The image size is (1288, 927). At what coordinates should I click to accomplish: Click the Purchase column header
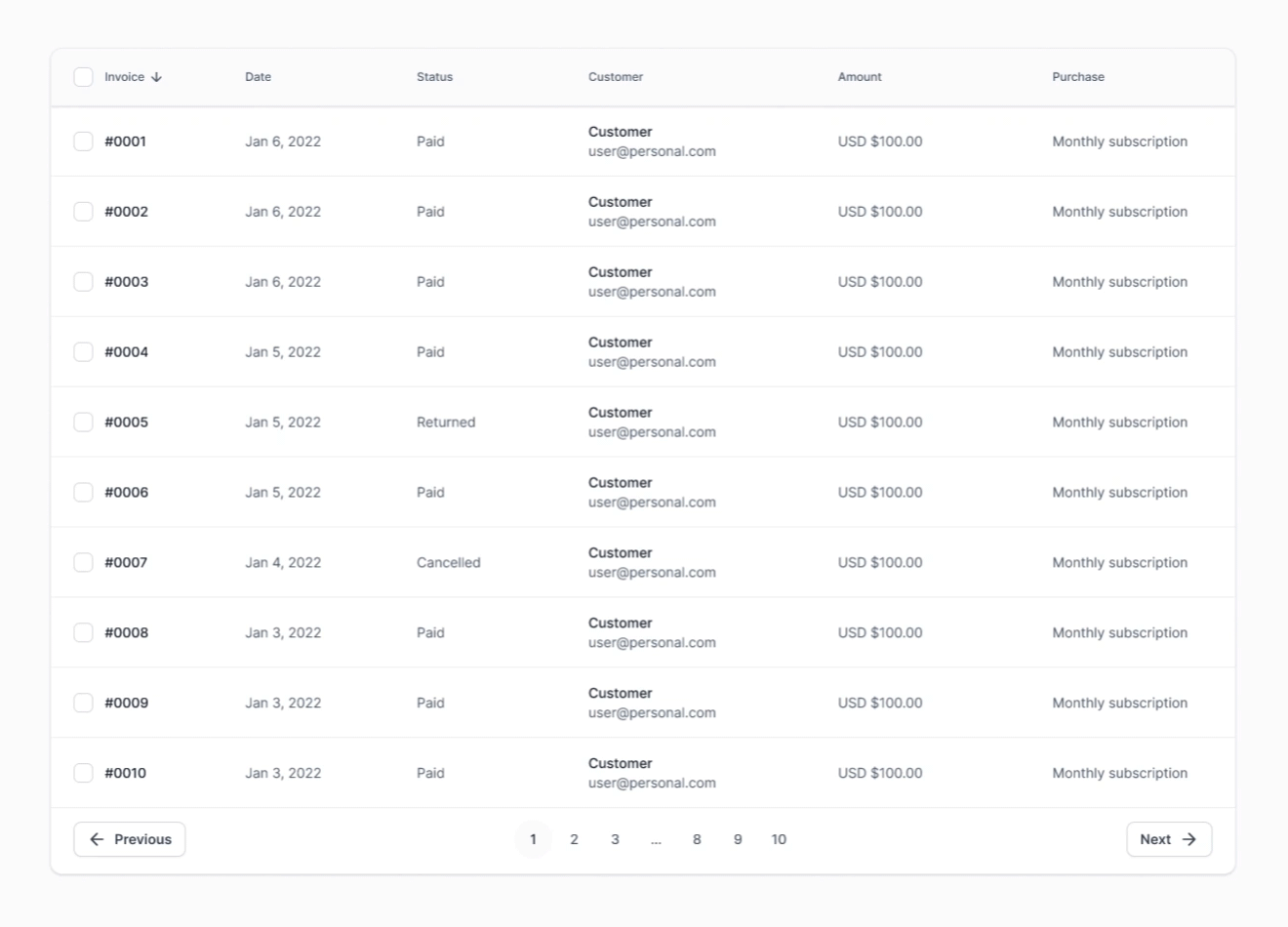click(x=1077, y=77)
